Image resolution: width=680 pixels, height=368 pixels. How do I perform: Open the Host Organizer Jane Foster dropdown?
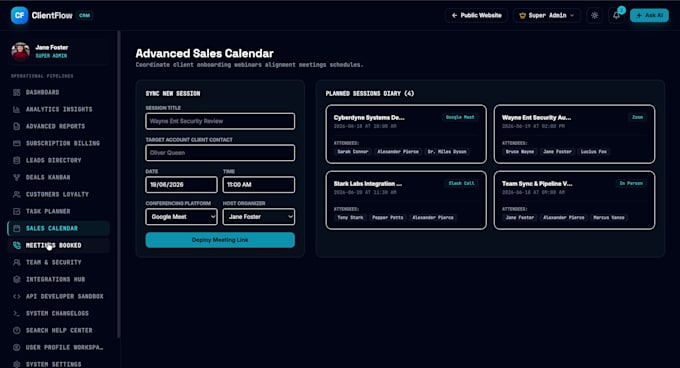[x=259, y=217]
